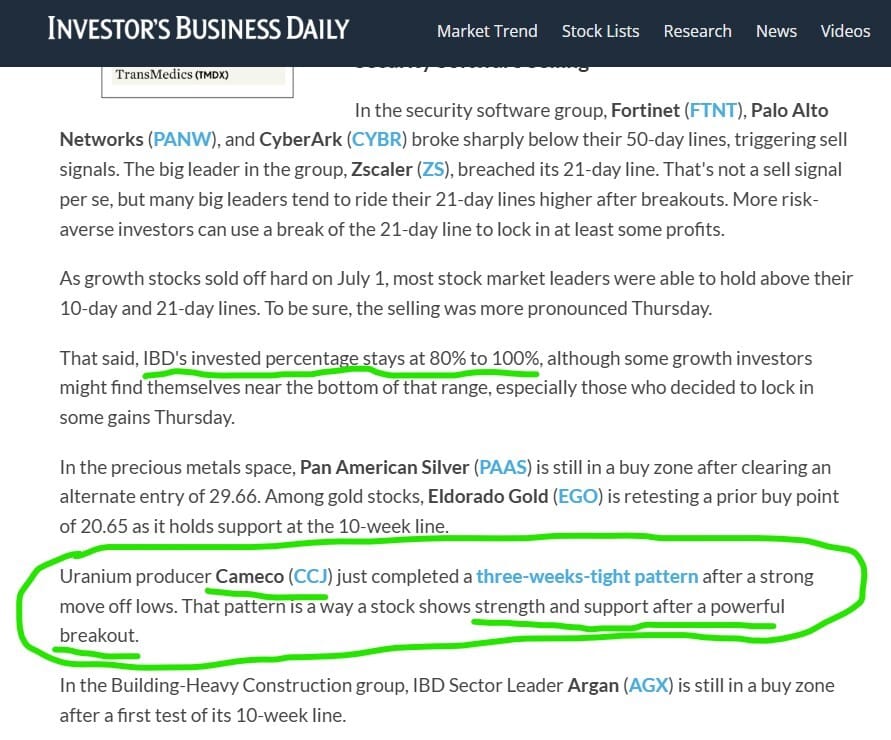This screenshot has height=740, width=891.
Task: Open the PAAS ticker link
Action: click(501, 467)
